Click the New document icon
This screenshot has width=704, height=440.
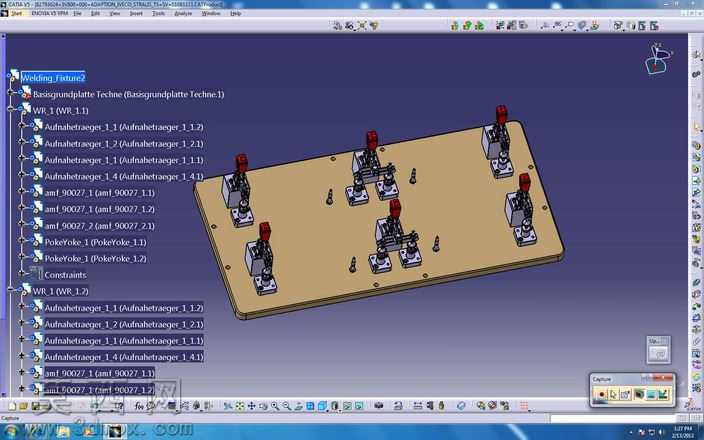(12, 406)
